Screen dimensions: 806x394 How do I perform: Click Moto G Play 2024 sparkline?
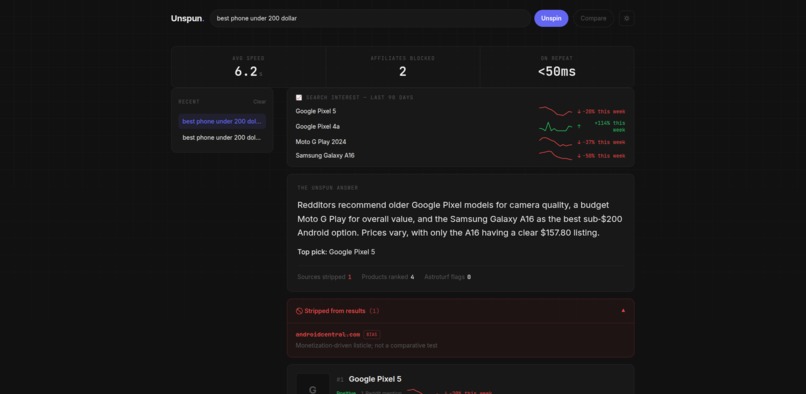(x=555, y=142)
